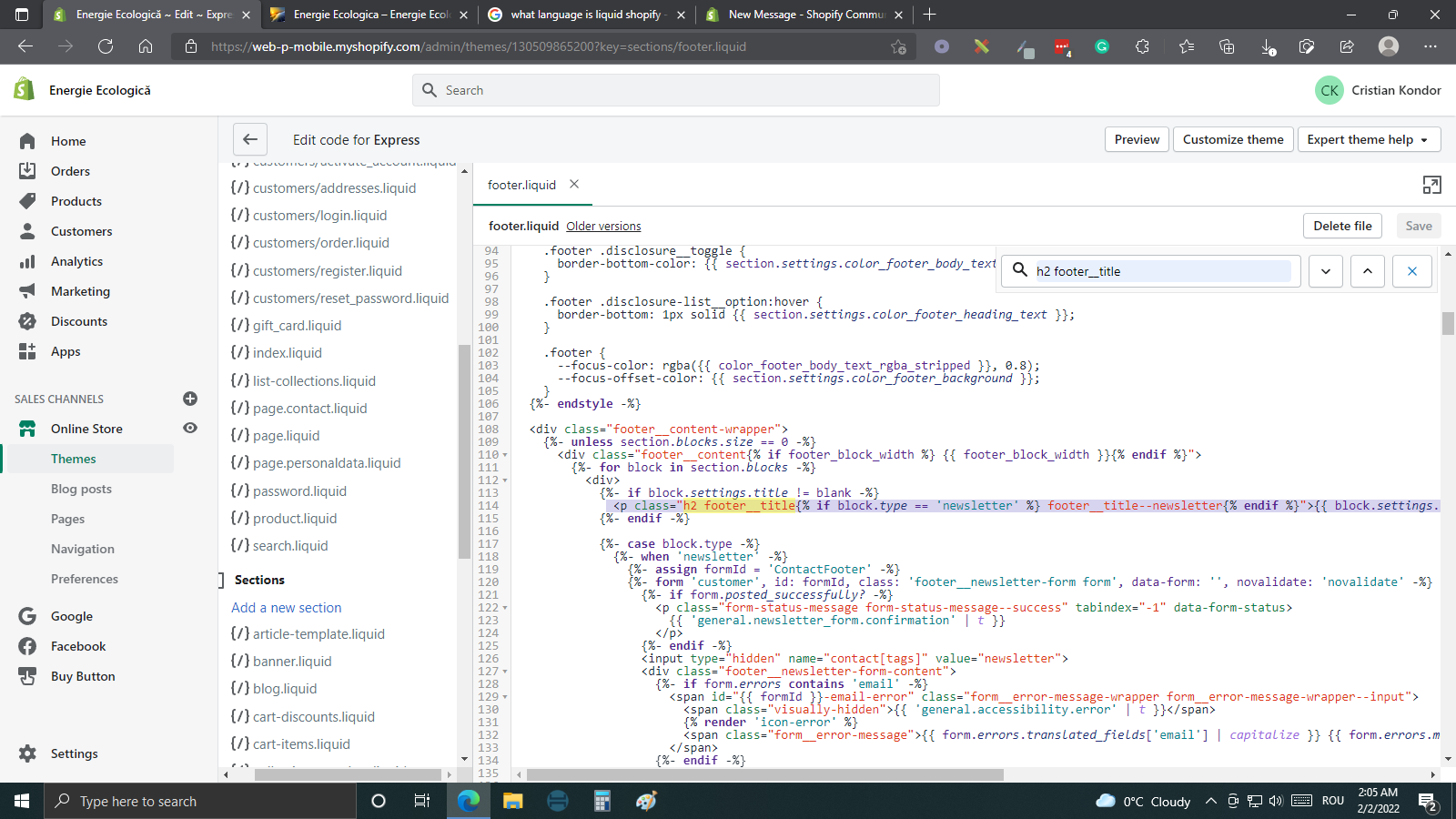1456x819 pixels.
Task: Open Navigation under Online Store
Action: [x=83, y=549]
